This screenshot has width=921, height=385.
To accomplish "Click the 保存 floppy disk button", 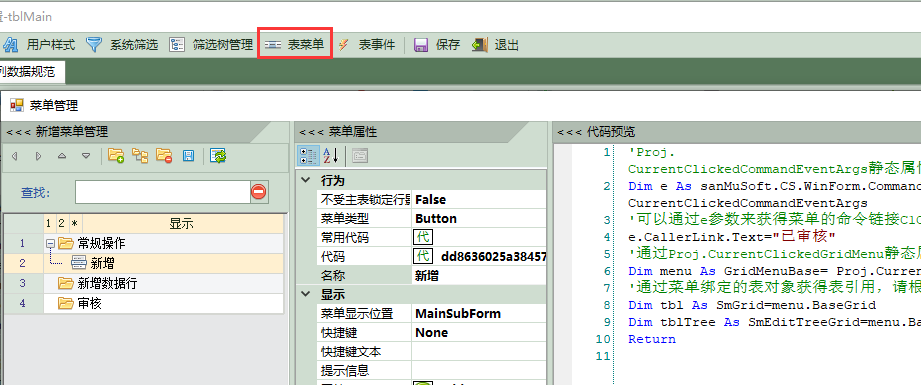I will 437,45.
